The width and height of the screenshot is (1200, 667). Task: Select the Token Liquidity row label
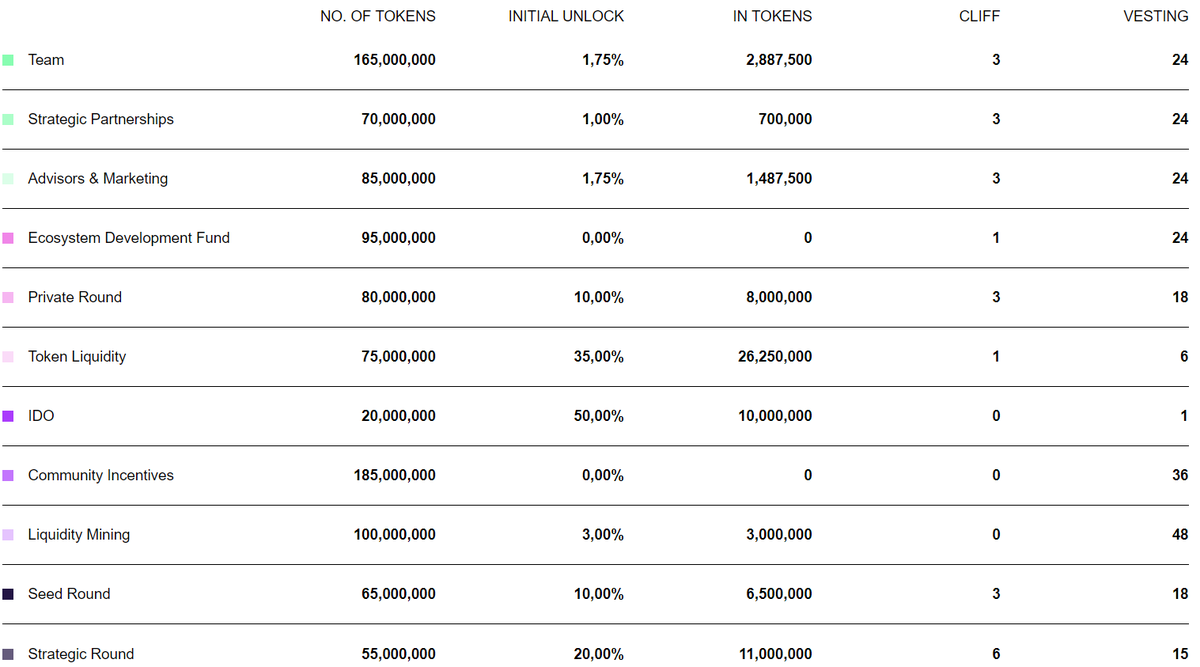coord(77,357)
